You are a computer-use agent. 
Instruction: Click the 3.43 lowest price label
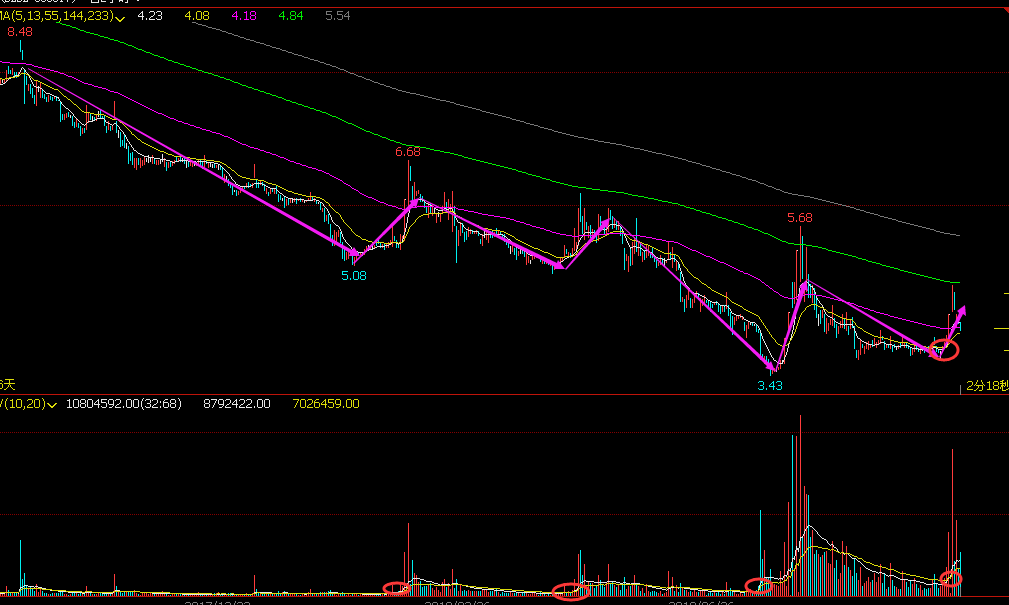click(770, 386)
